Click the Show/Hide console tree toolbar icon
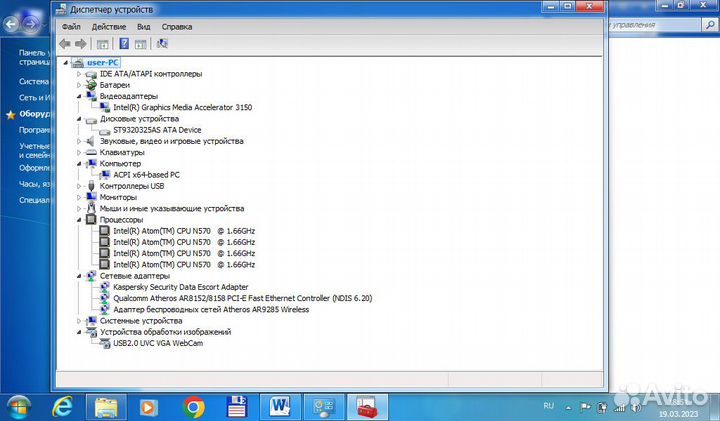 pos(102,44)
